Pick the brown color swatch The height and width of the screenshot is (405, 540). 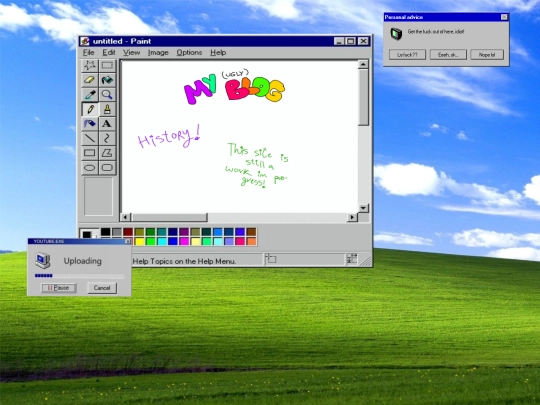(x=251, y=232)
